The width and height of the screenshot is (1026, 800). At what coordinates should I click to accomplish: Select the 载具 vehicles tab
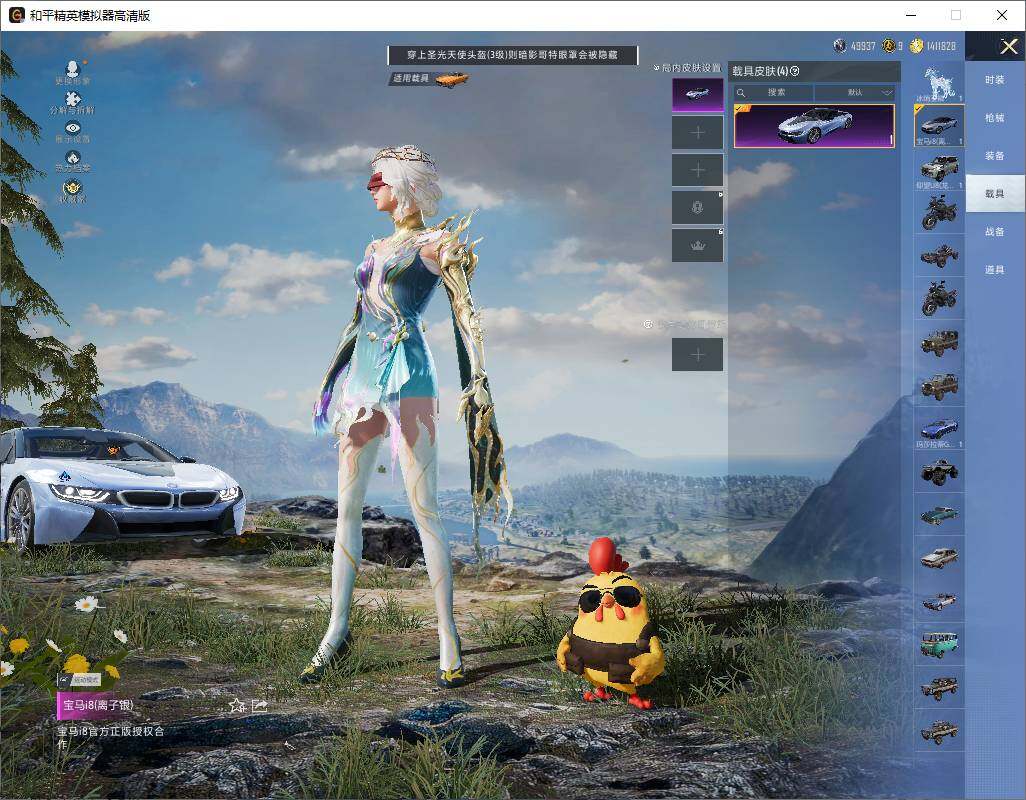click(995, 194)
